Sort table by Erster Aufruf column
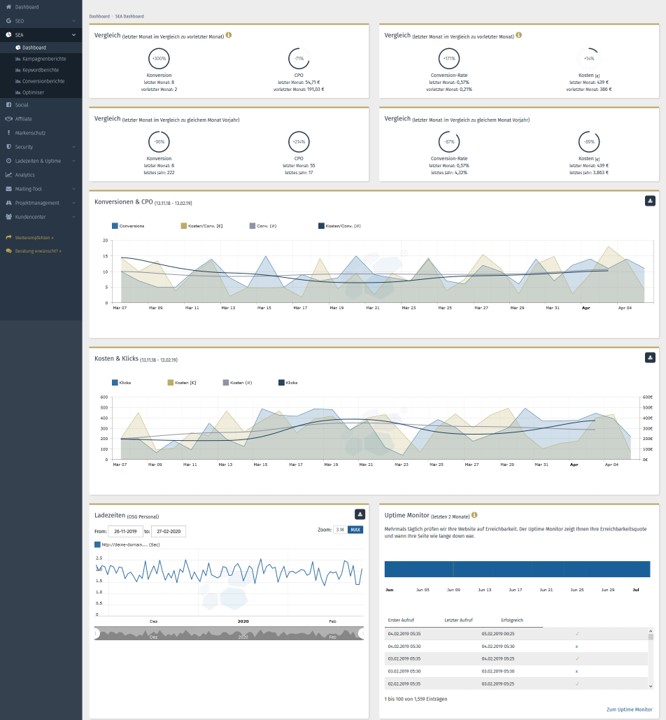 coord(401,620)
